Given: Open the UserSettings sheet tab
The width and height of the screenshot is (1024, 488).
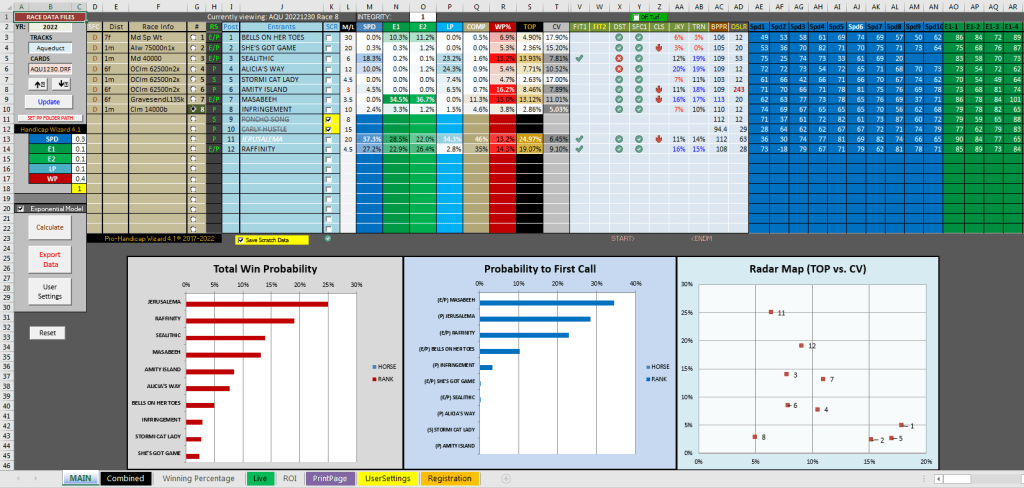Looking at the screenshot, I should point(388,479).
